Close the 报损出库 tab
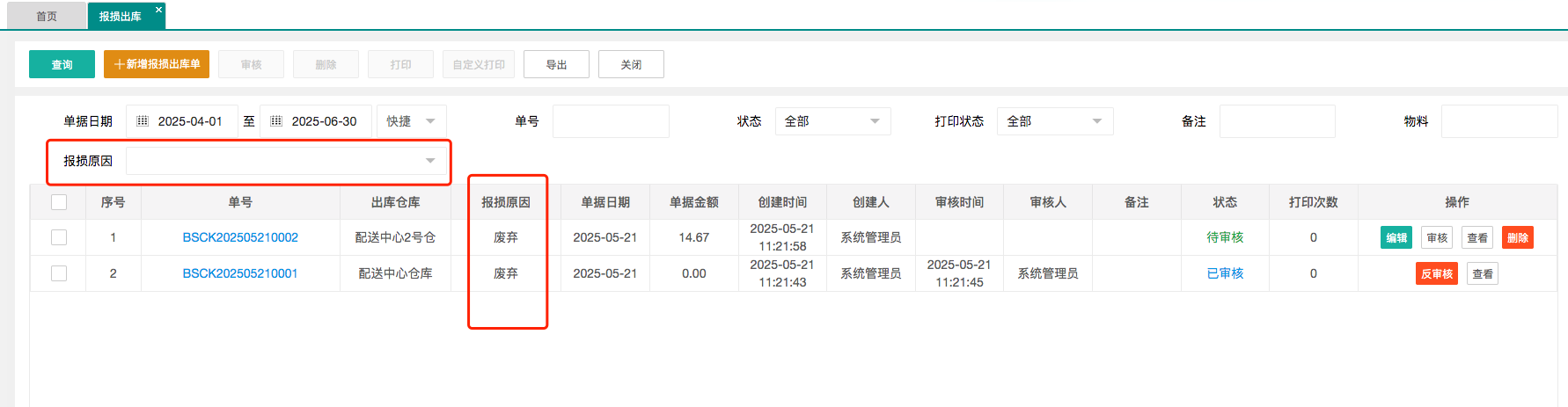 point(158,10)
